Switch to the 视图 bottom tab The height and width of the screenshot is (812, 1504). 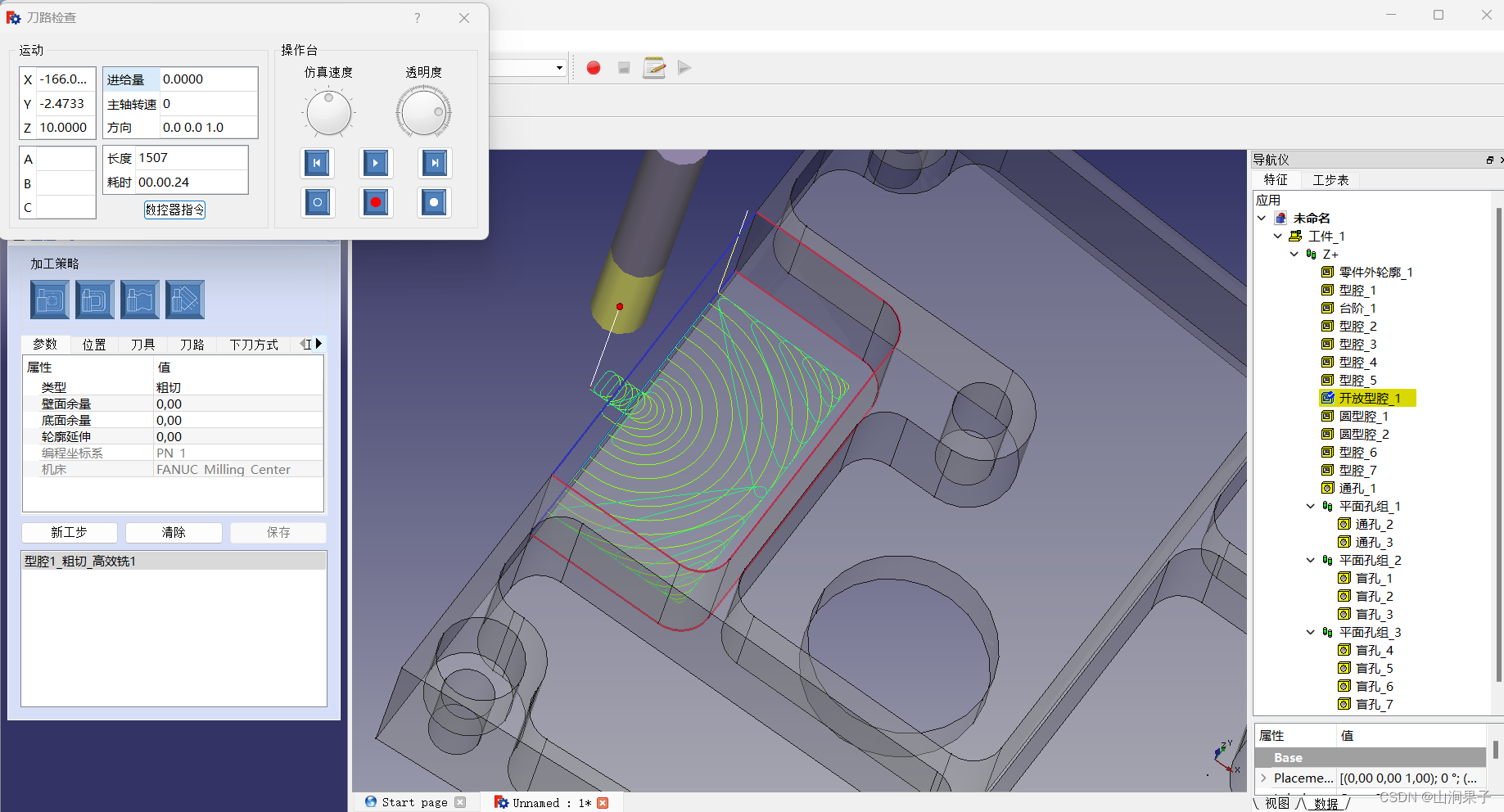pyautogui.click(x=1276, y=803)
